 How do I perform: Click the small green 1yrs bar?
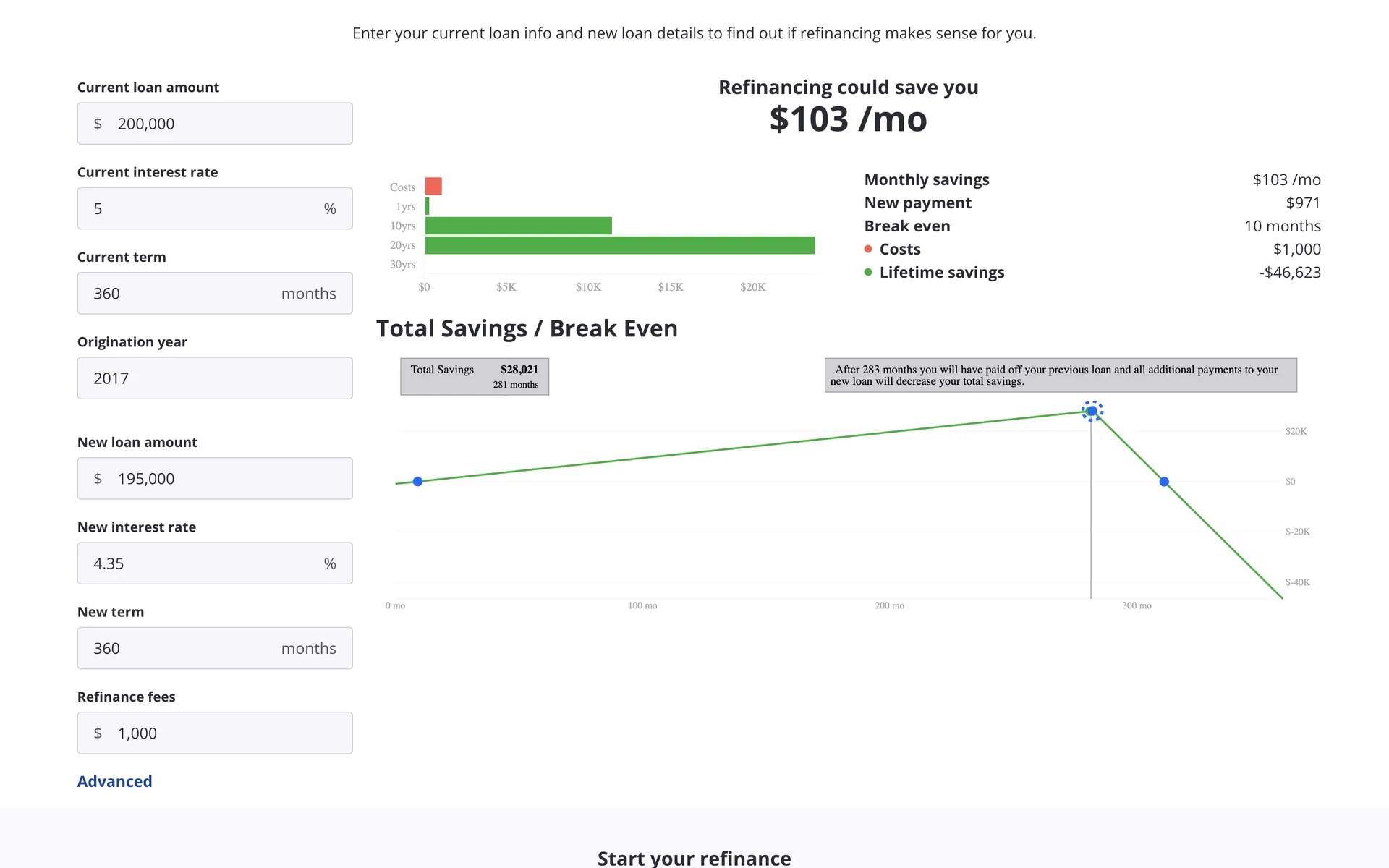pos(428,206)
